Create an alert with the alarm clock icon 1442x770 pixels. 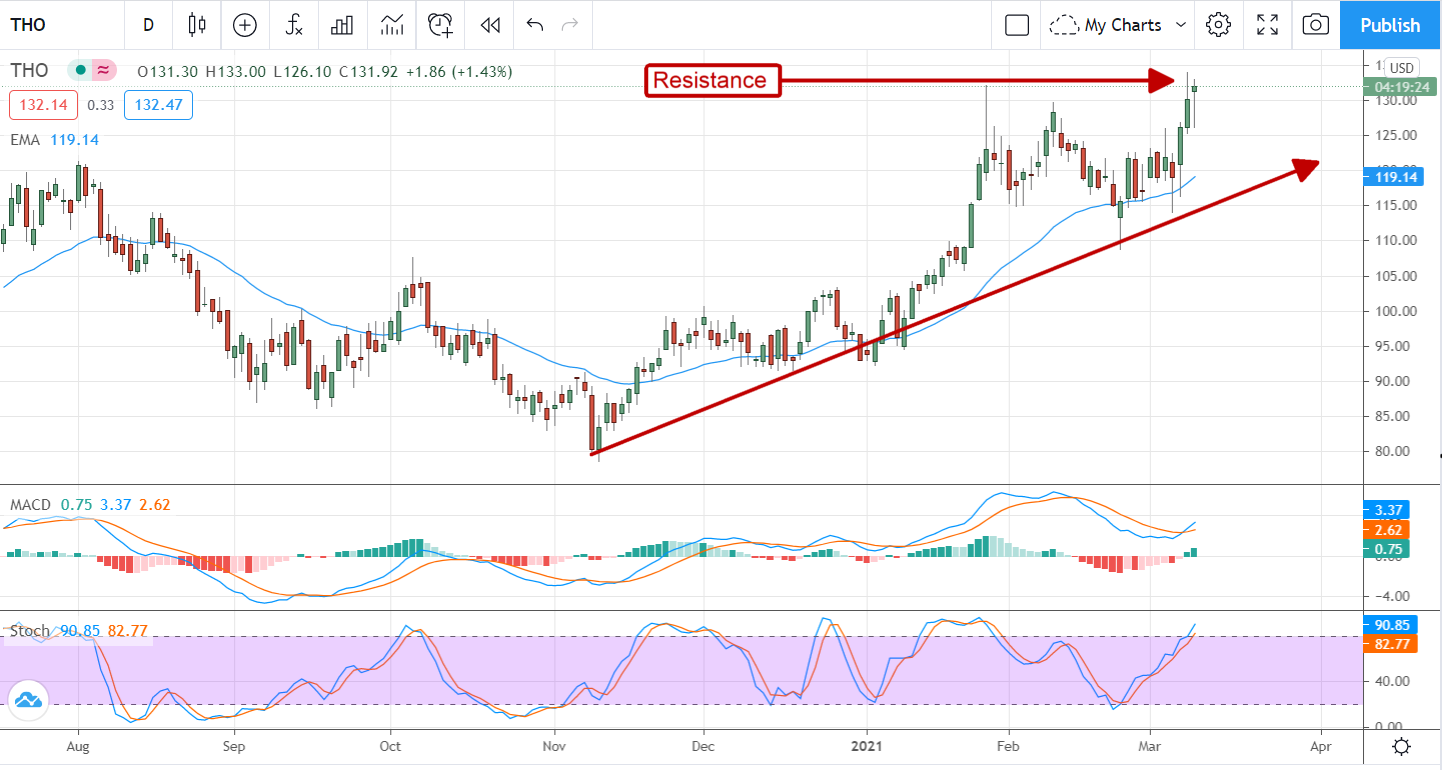pyautogui.click(x=441, y=25)
